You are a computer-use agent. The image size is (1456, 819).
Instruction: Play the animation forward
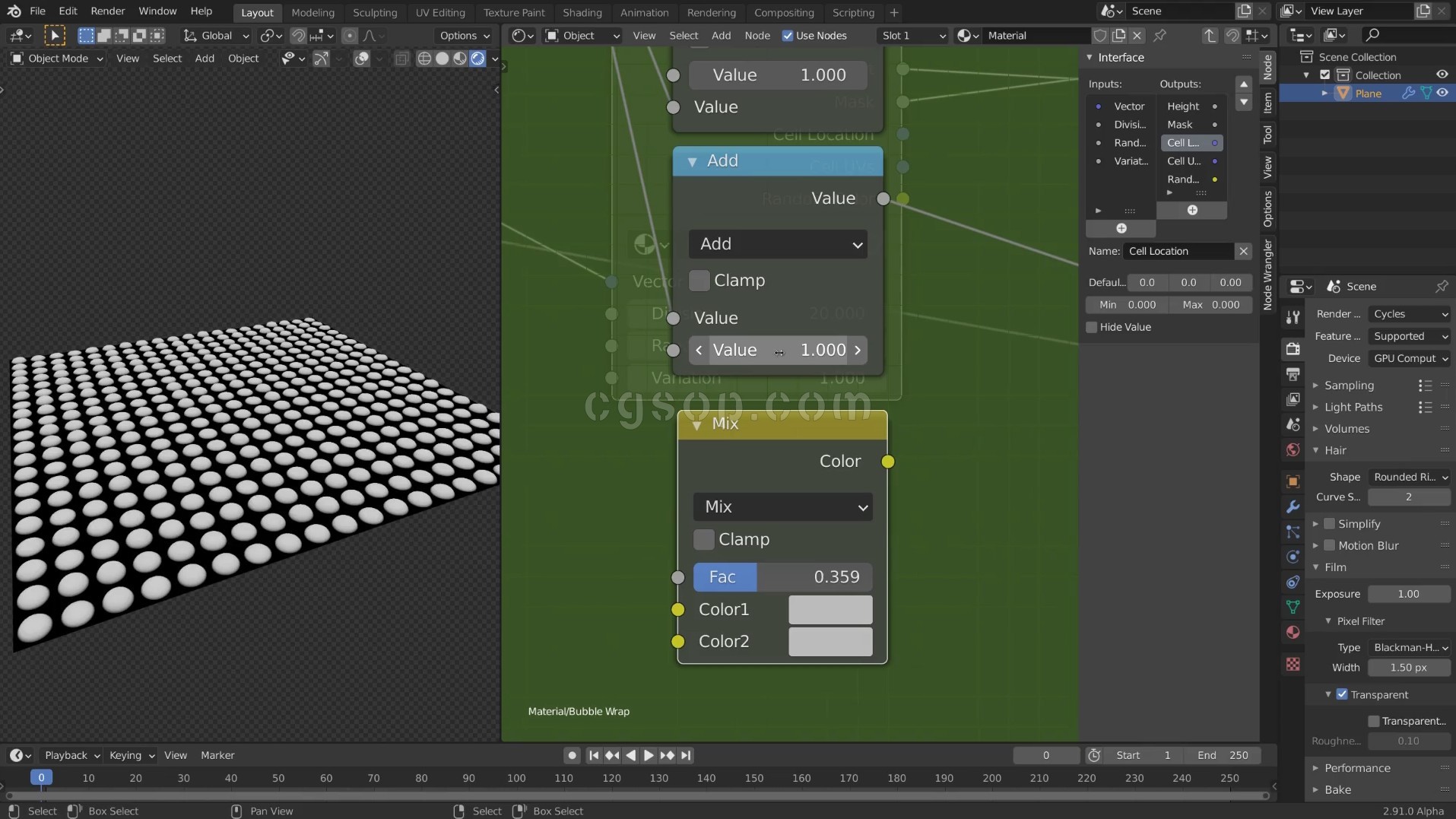tap(649, 755)
